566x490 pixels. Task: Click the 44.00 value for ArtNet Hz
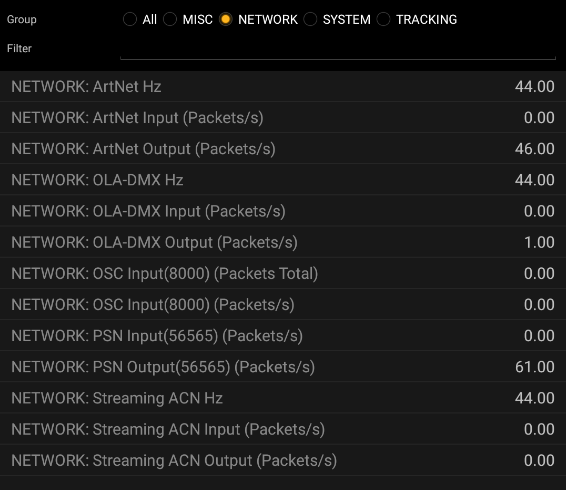535,87
